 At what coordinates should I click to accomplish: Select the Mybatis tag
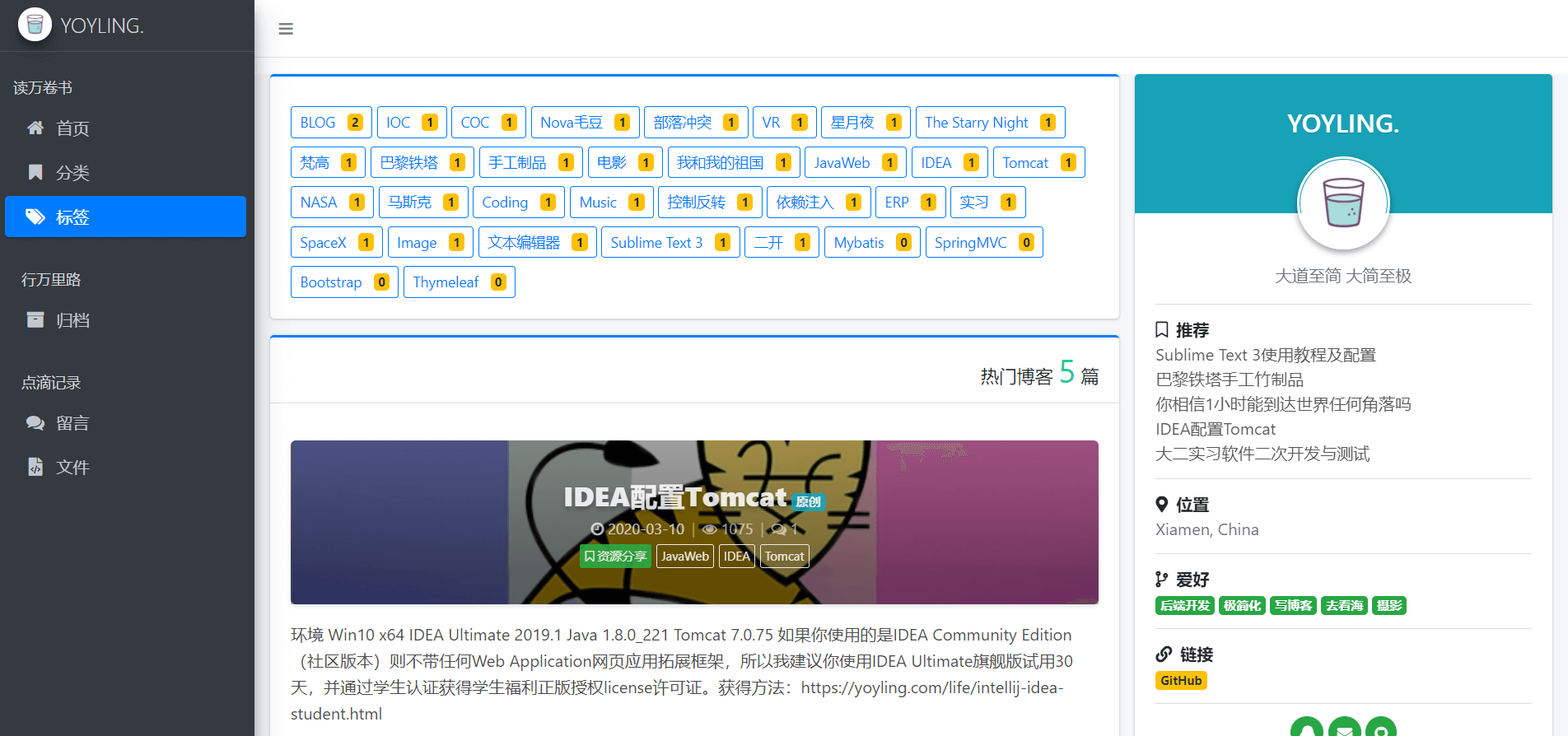(872, 243)
